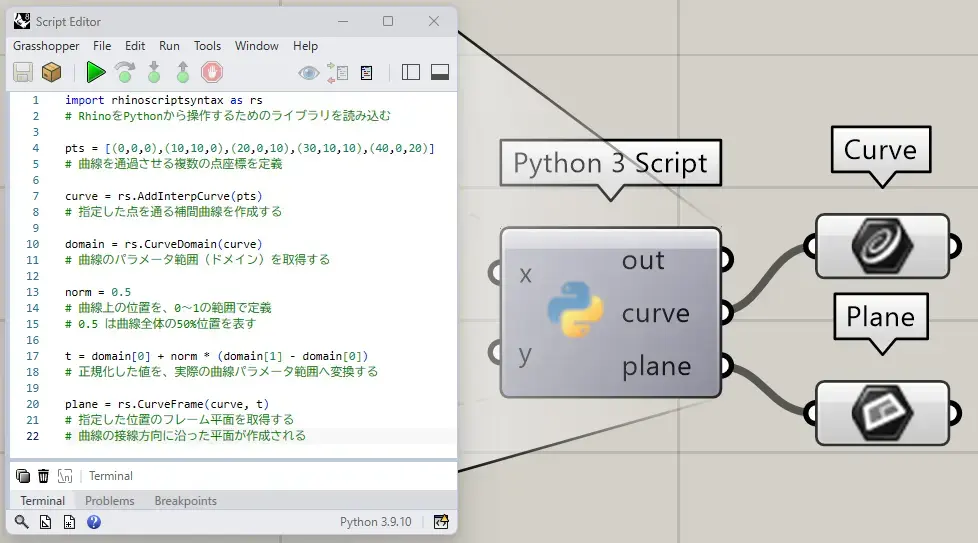The image size is (978, 543).
Task: Click the y input of Python 3 Script component
Action: point(525,355)
